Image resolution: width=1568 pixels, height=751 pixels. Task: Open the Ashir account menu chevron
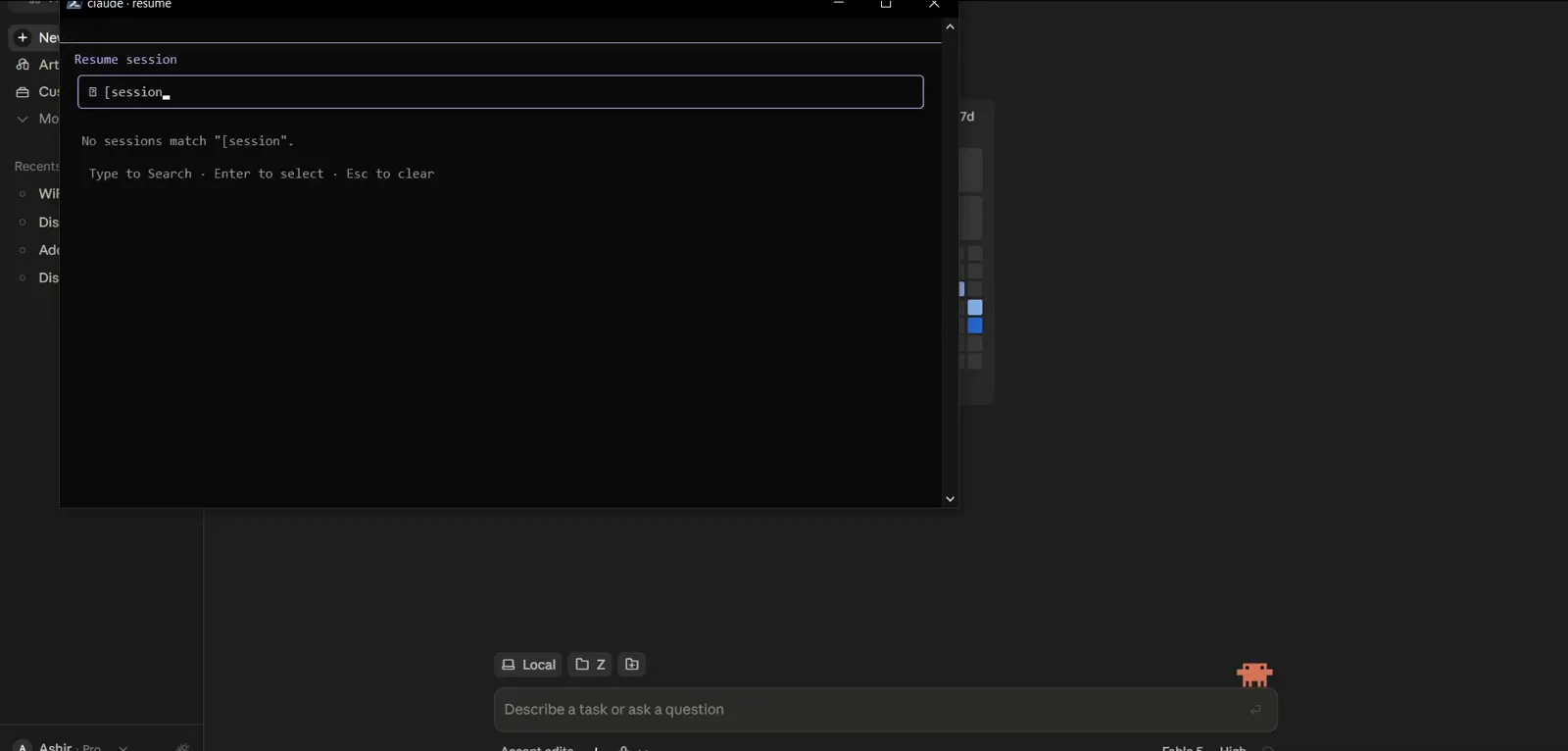pos(122,747)
